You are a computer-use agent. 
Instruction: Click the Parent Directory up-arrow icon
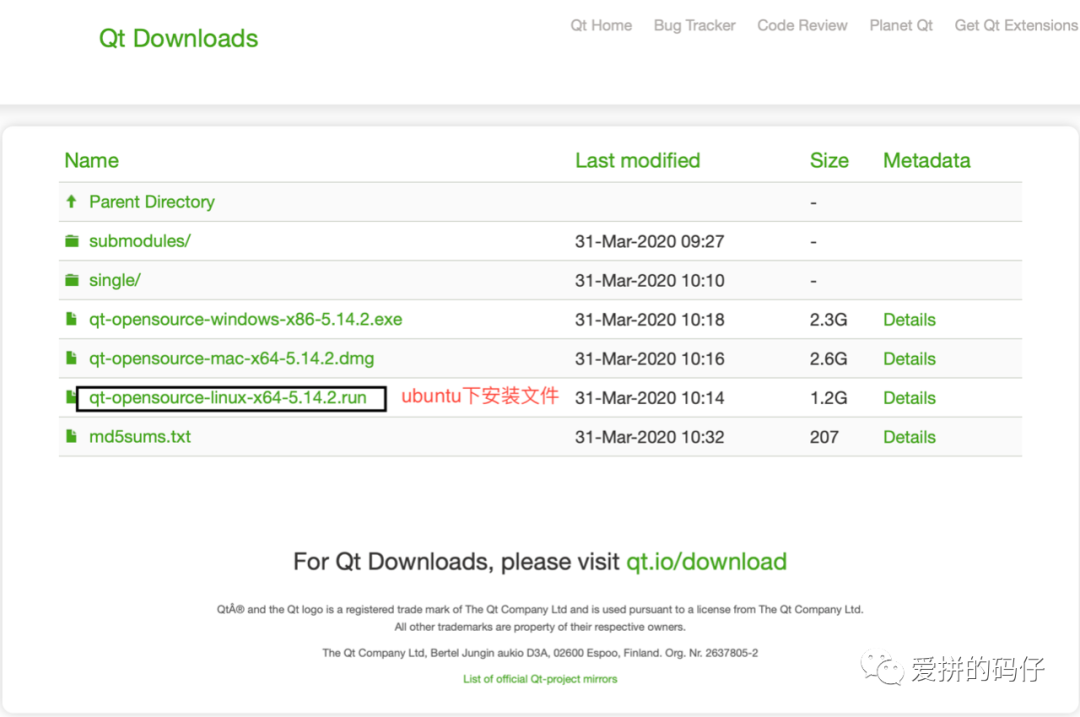pyautogui.click(x=71, y=202)
